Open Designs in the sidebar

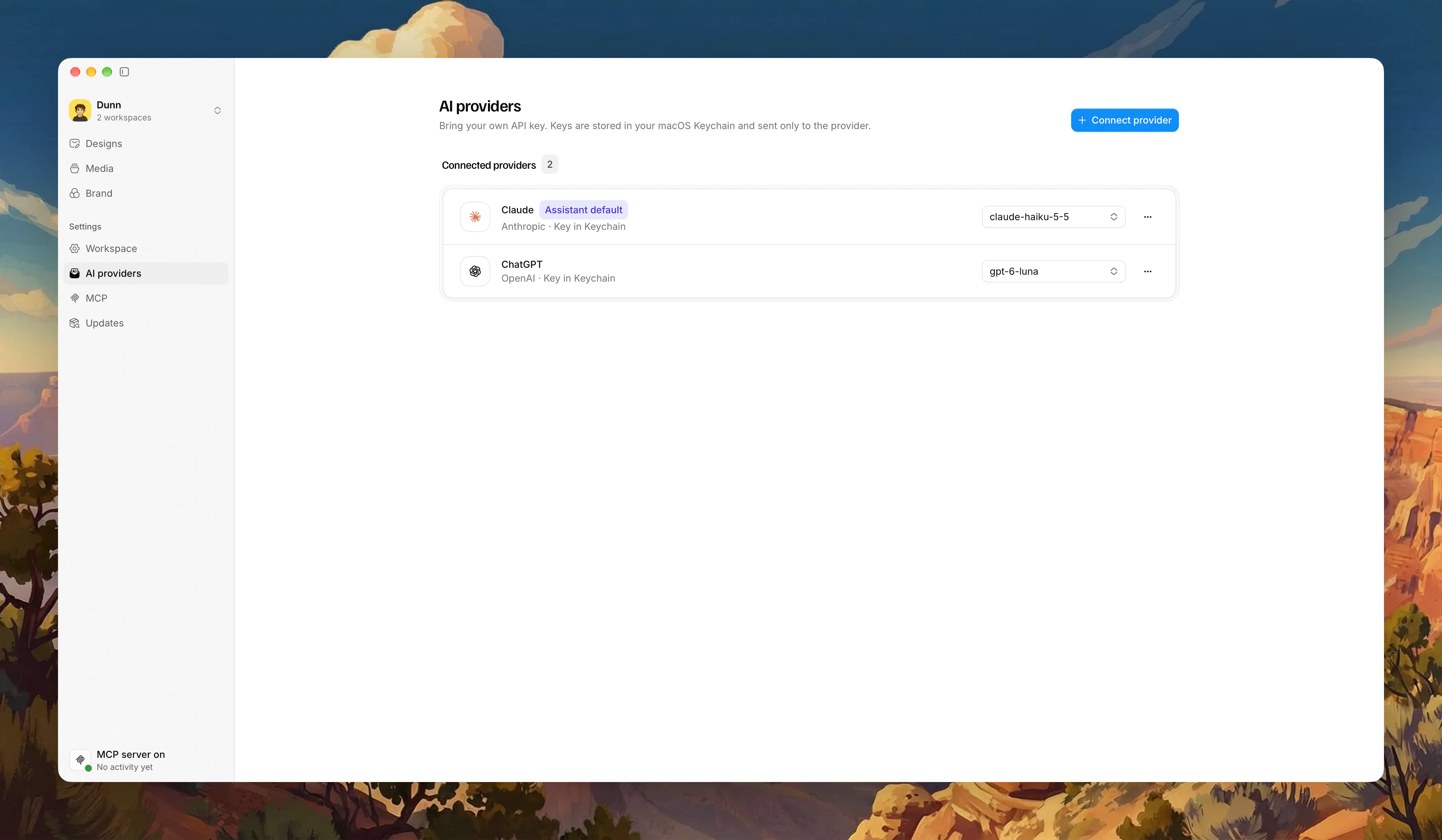[x=146, y=144]
